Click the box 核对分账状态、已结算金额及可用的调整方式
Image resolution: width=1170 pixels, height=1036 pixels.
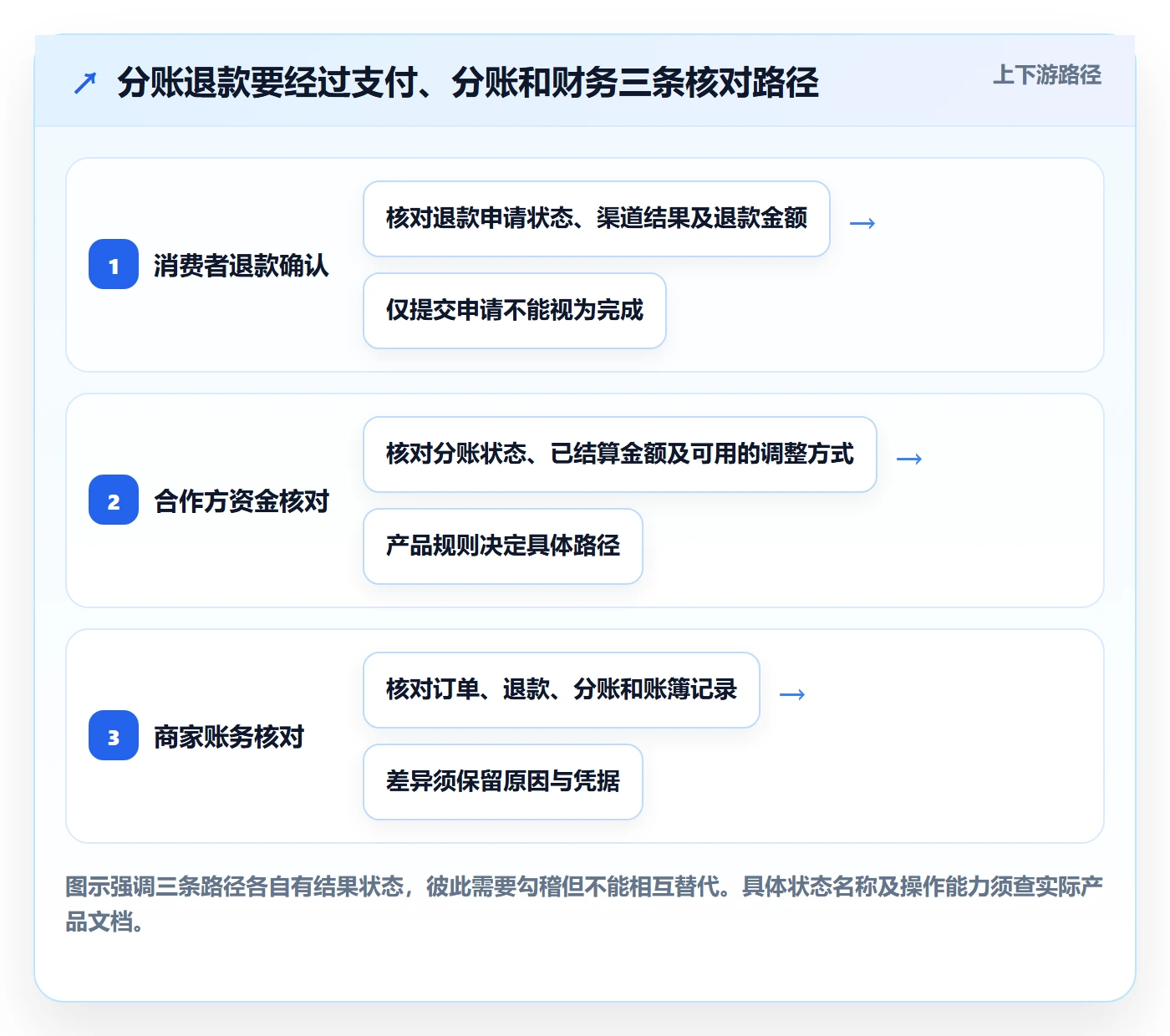pyautogui.click(x=620, y=455)
